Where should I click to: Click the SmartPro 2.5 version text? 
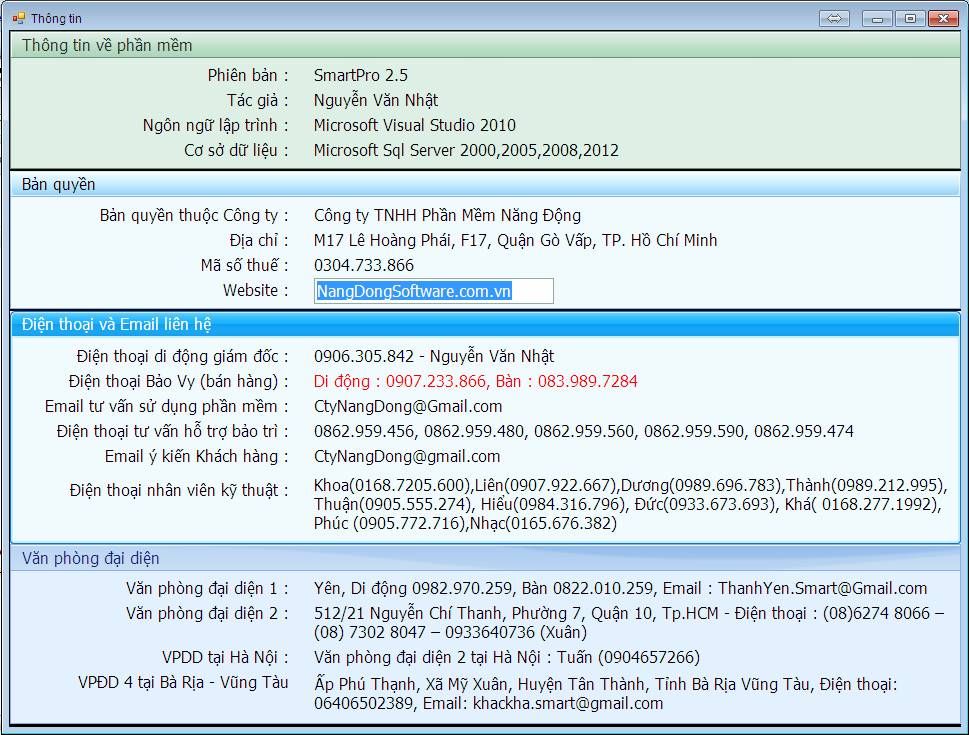click(x=360, y=75)
